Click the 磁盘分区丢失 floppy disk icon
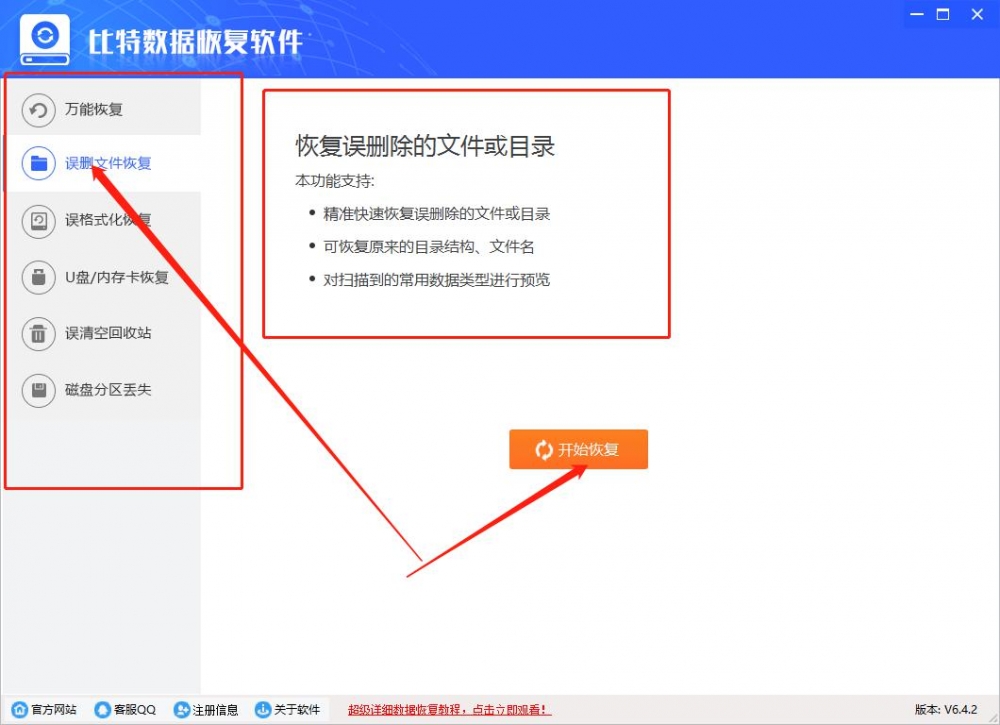Screen dimensions: 1000x725 coord(38,390)
